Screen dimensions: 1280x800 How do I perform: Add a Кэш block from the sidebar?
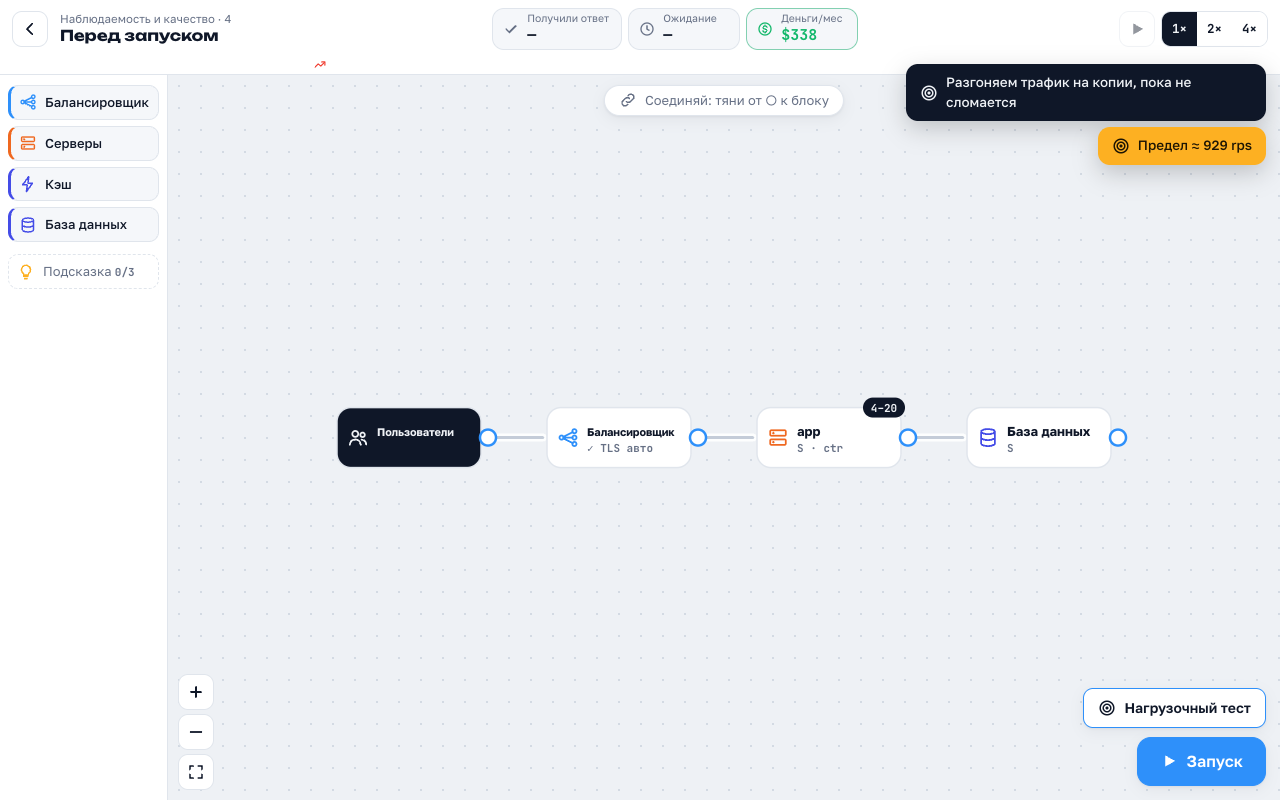(84, 184)
